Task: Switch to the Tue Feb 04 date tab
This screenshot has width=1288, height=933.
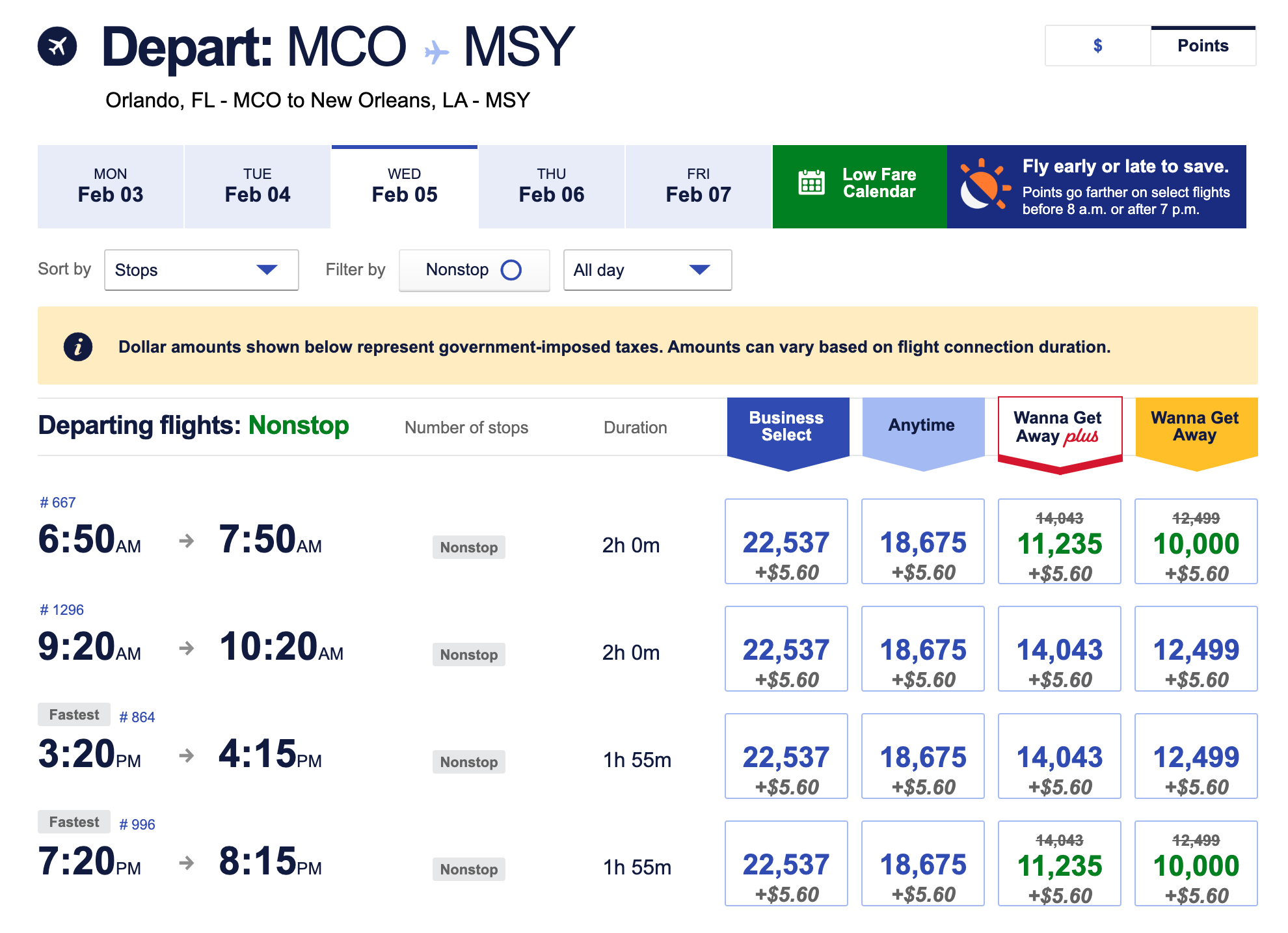Action: 257,187
